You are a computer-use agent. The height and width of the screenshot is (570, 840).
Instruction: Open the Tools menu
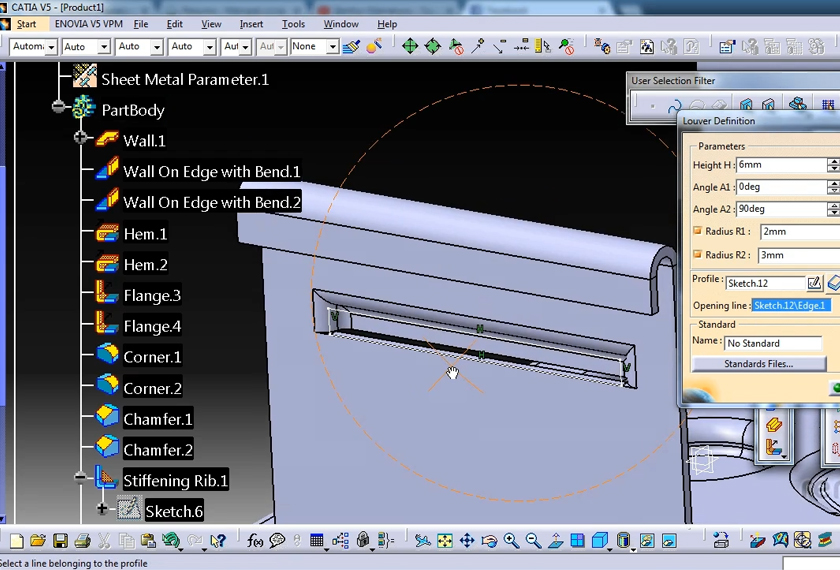point(293,24)
